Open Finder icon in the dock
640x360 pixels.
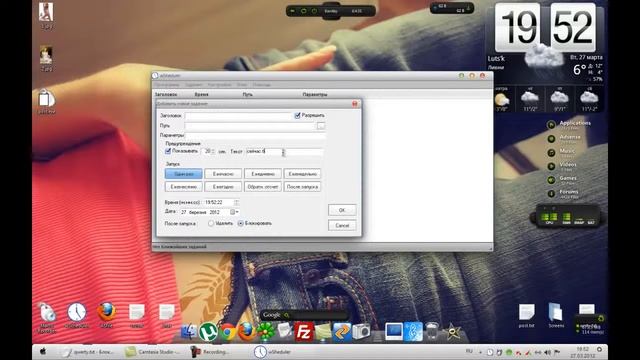pyautogui.click(x=189, y=332)
